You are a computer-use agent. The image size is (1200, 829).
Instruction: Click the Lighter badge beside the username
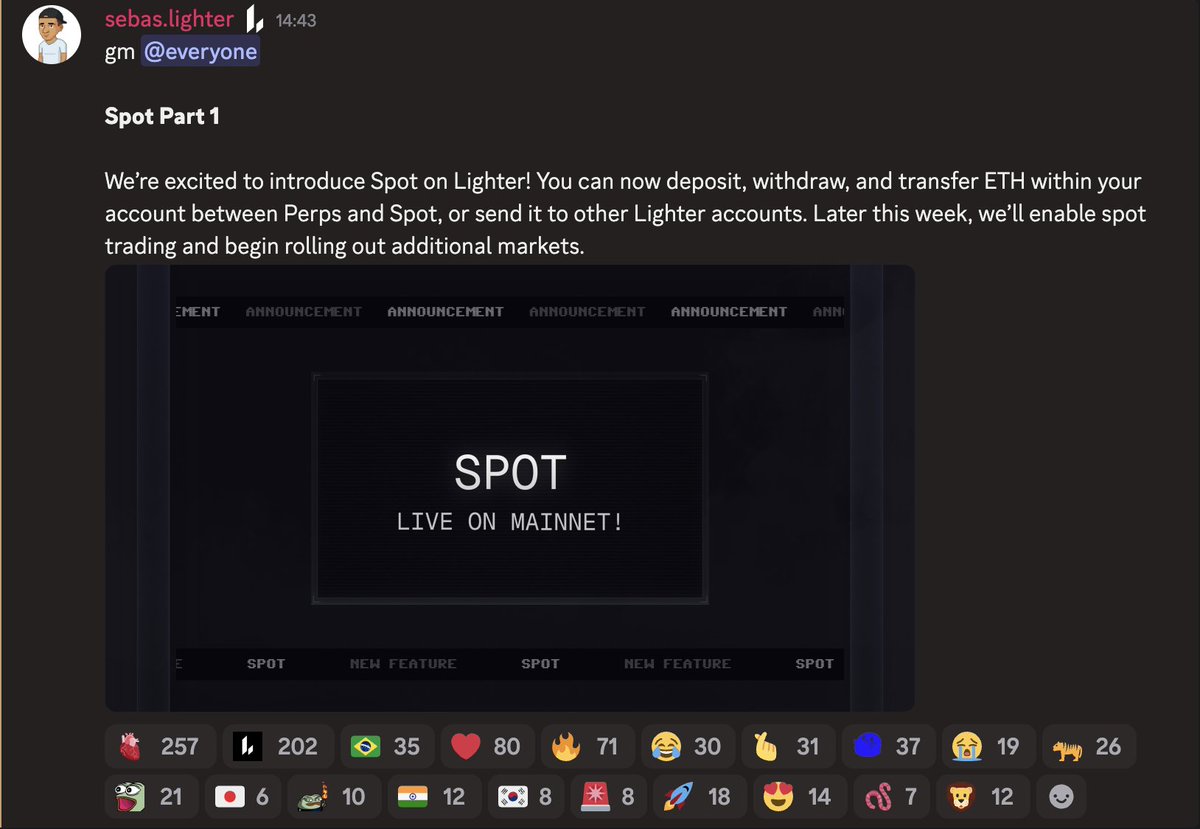click(254, 19)
